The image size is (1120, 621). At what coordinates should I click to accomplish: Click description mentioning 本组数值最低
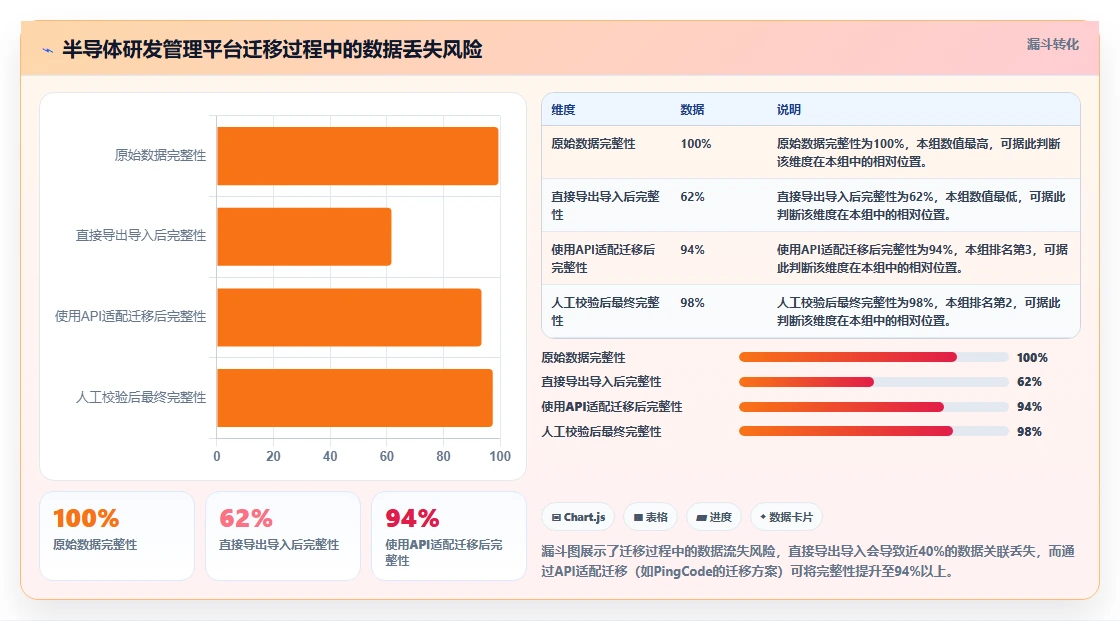(921, 205)
